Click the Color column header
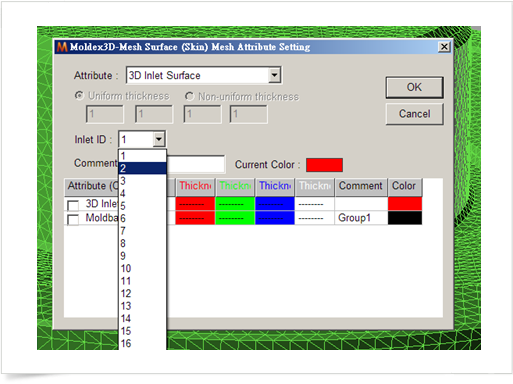The width and height of the screenshot is (513, 384). coord(405,186)
